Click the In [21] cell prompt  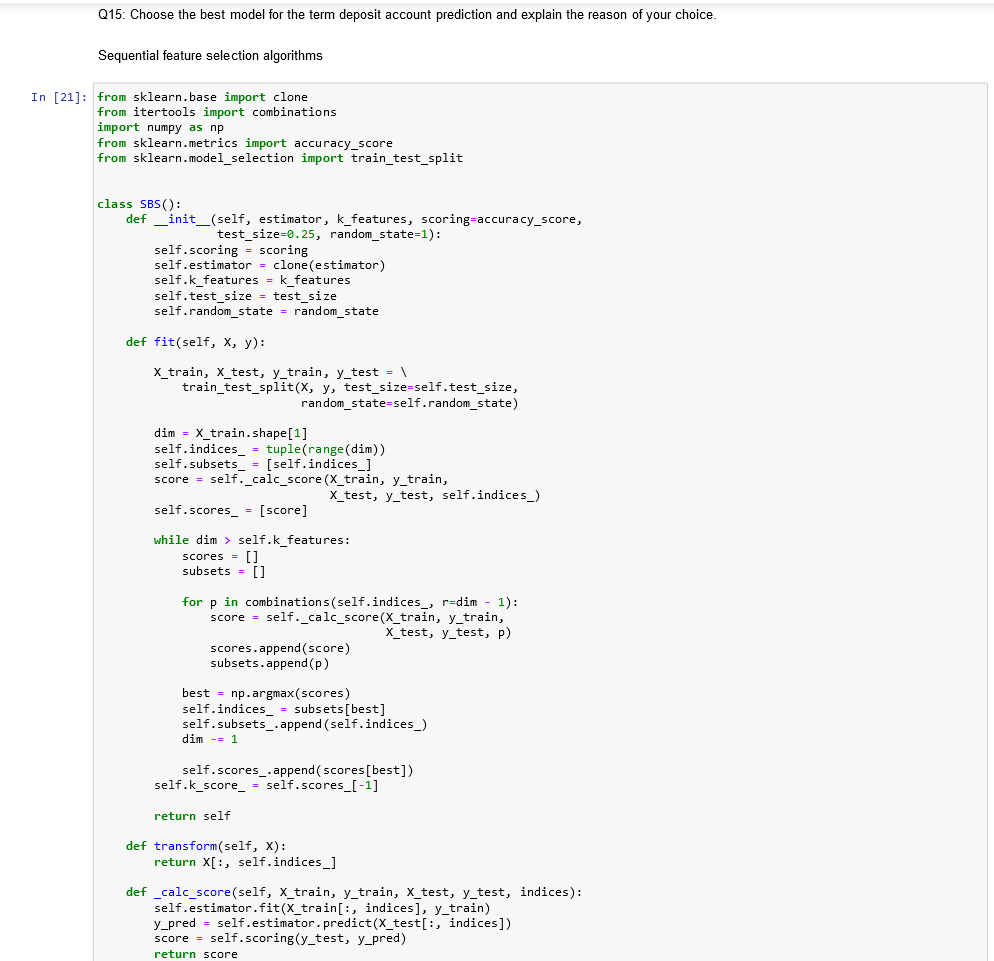pos(59,97)
